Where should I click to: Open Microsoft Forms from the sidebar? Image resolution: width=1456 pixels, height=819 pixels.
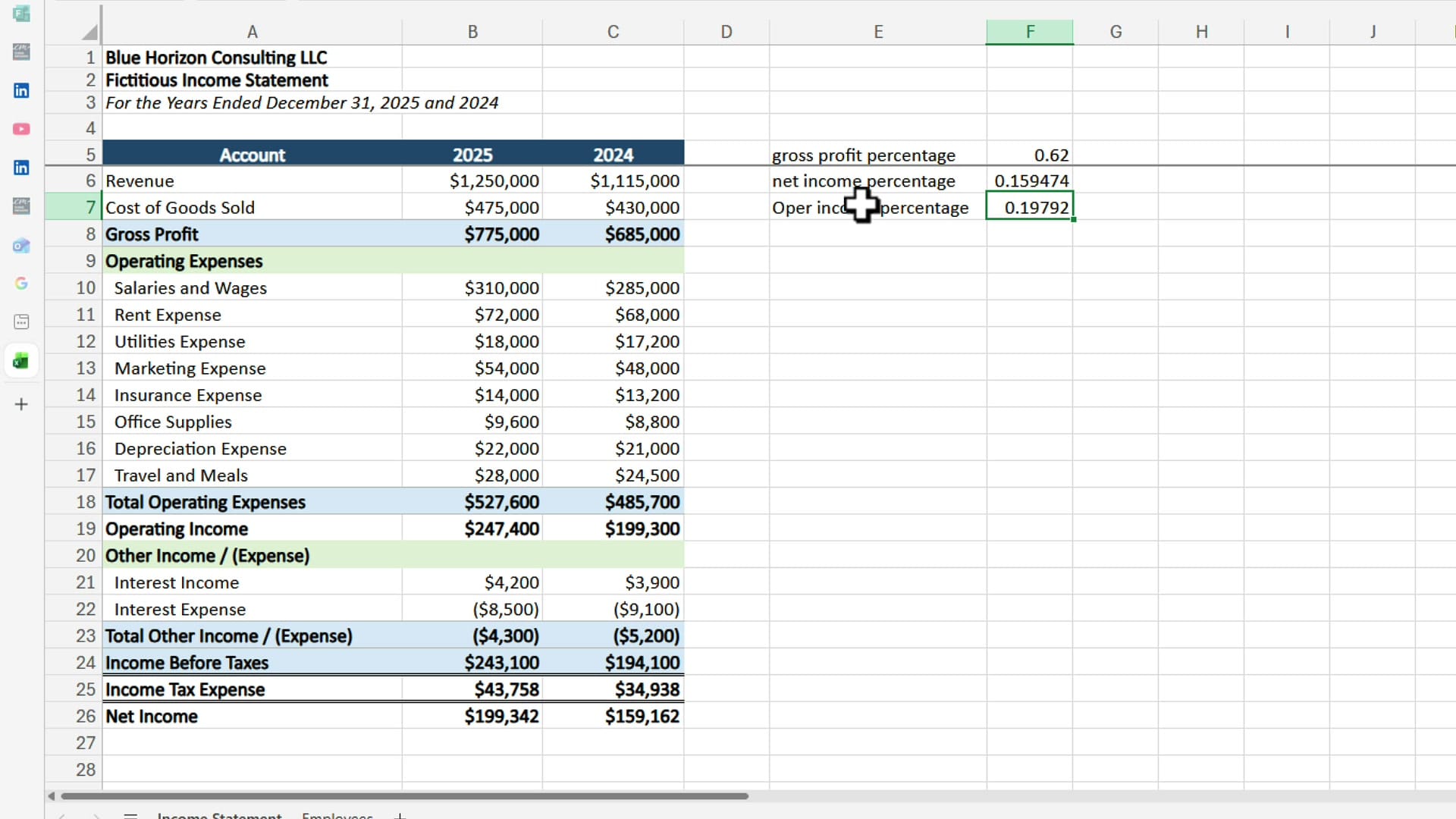coord(21,14)
